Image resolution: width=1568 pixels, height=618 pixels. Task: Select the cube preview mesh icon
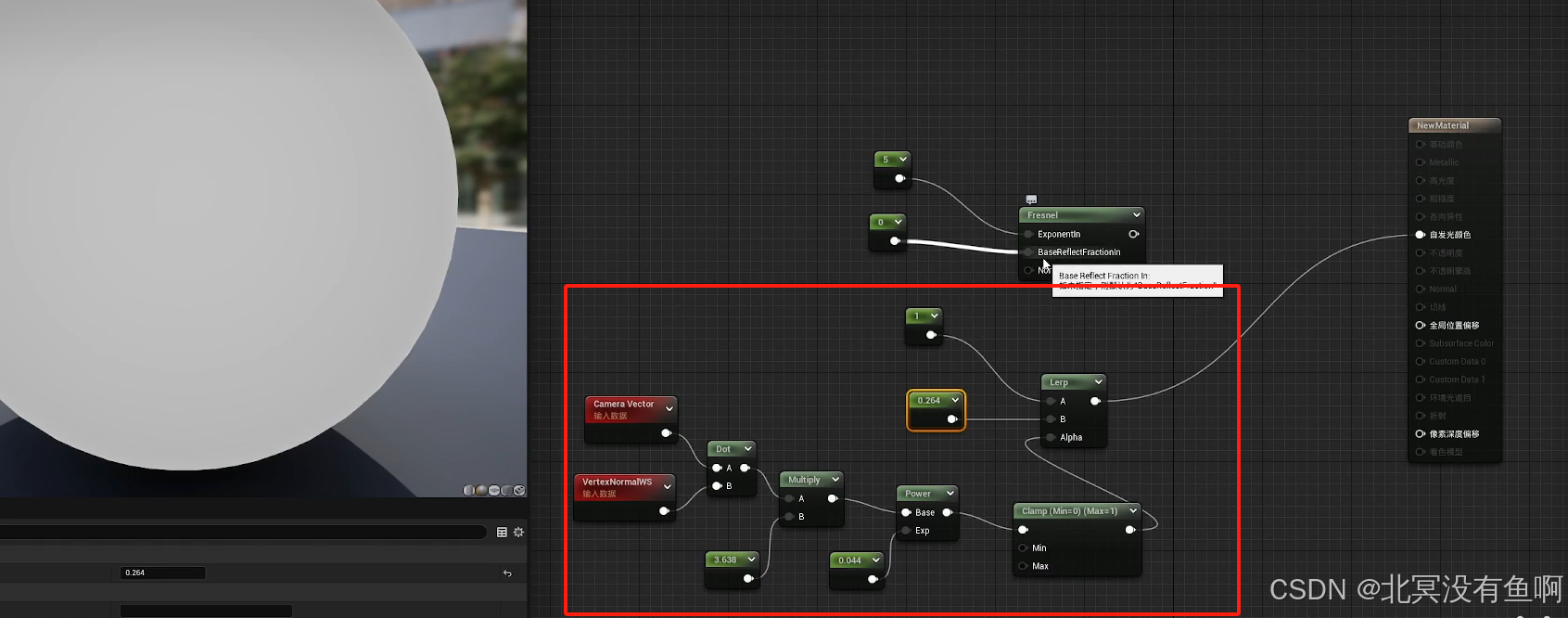coord(507,490)
